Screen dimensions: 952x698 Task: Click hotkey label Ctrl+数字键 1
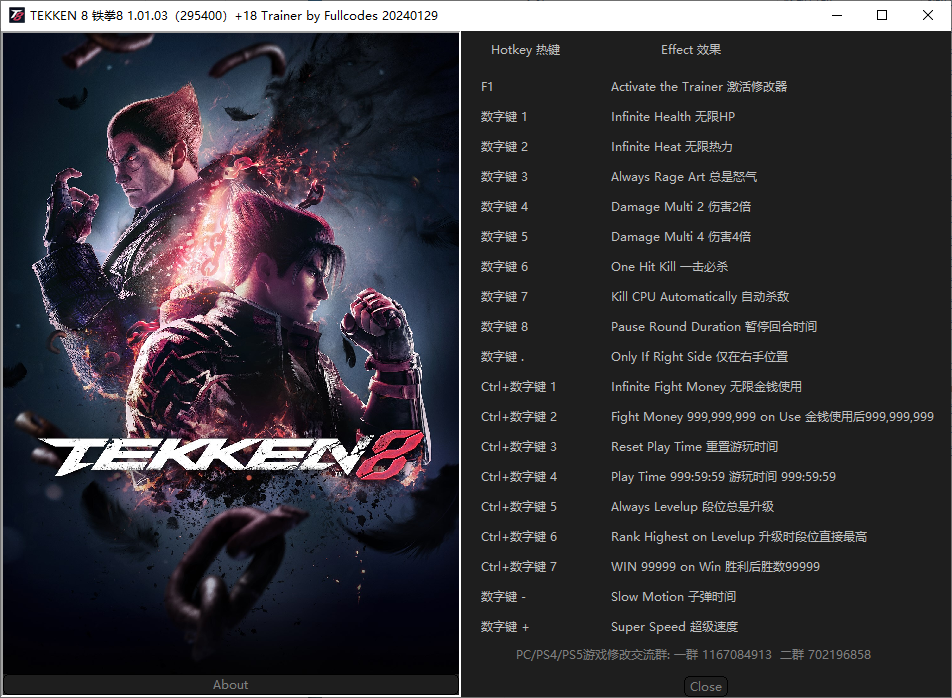tap(518, 387)
